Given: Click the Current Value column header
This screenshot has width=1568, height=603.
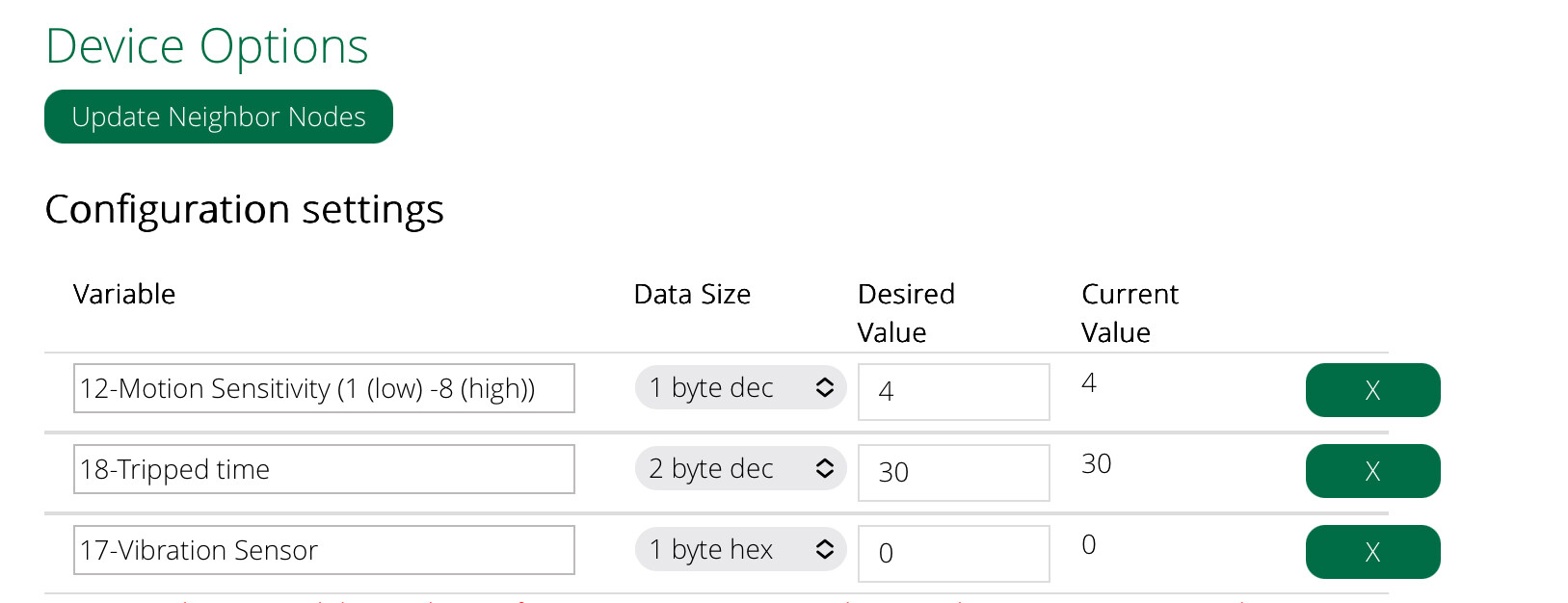Looking at the screenshot, I should pos(1129,312).
